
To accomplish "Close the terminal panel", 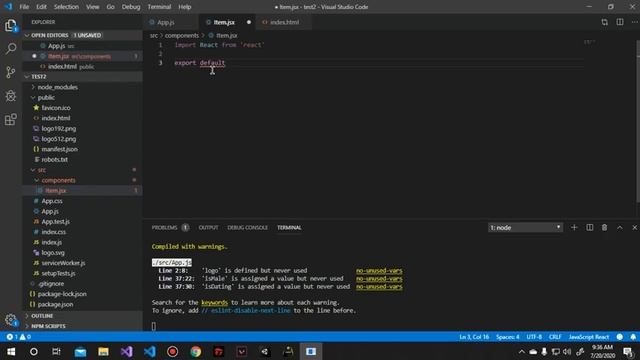I will [x=634, y=227].
